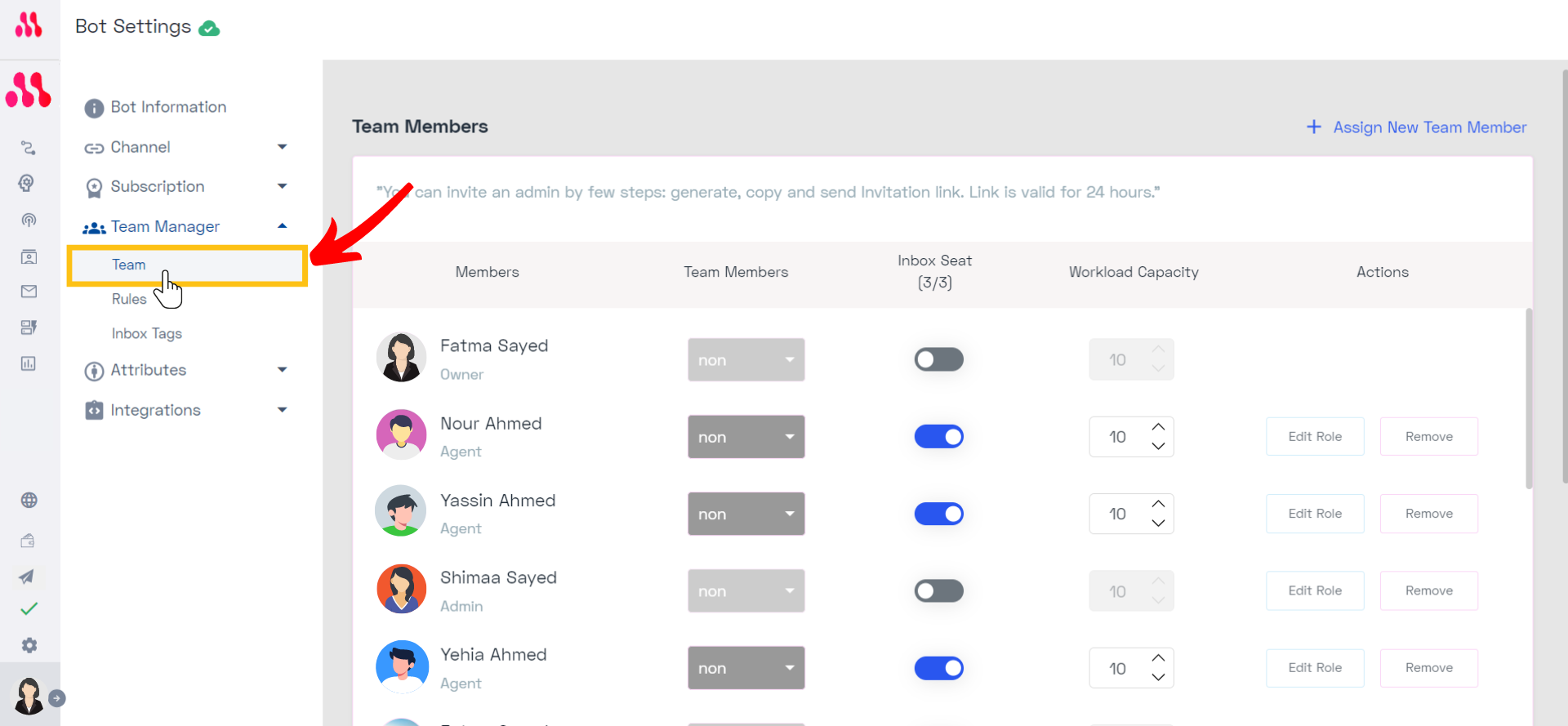Click the large pink brand logo in sidebar
Screen dimensions: 1568x726
click(29, 90)
